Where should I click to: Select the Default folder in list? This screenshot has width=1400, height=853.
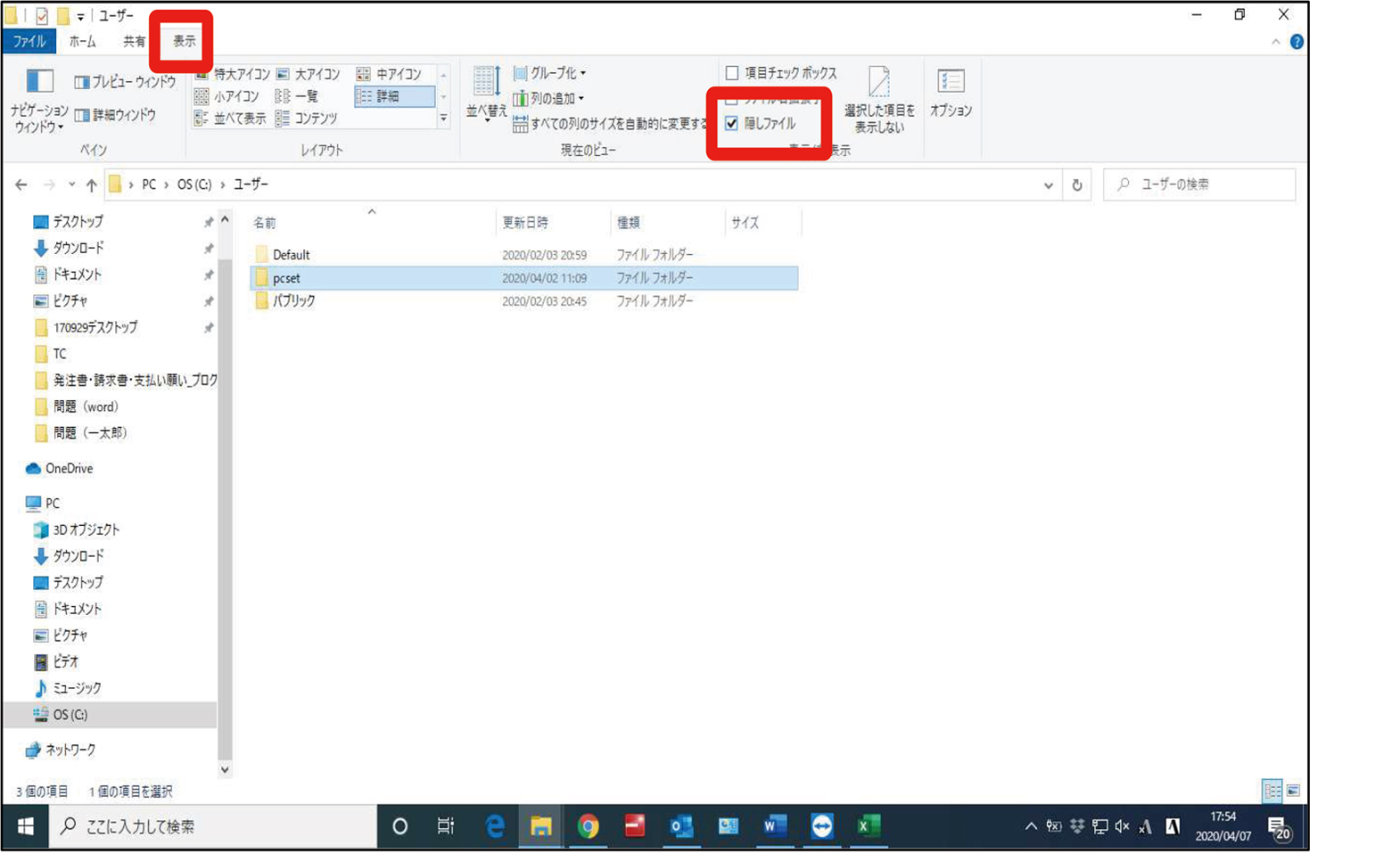tap(291, 255)
